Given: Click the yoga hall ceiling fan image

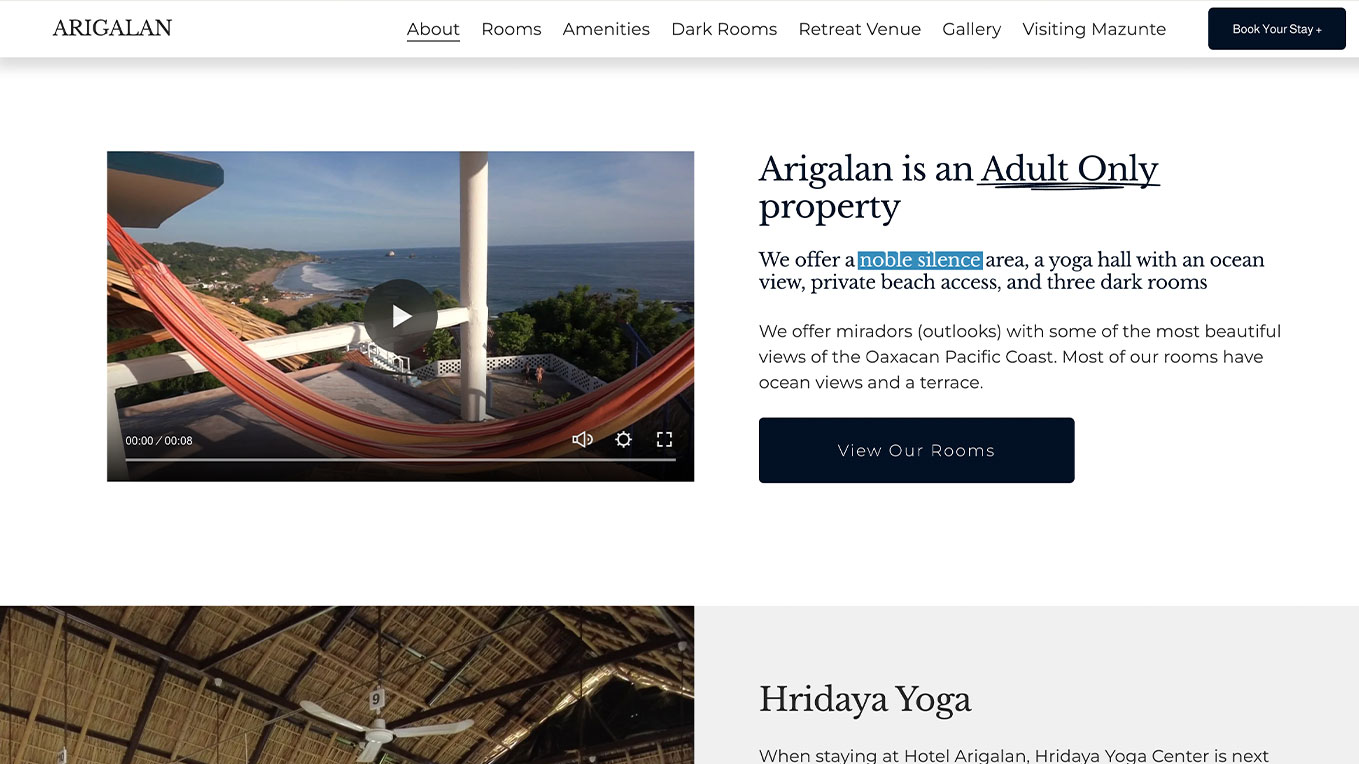Looking at the screenshot, I should pos(347,685).
